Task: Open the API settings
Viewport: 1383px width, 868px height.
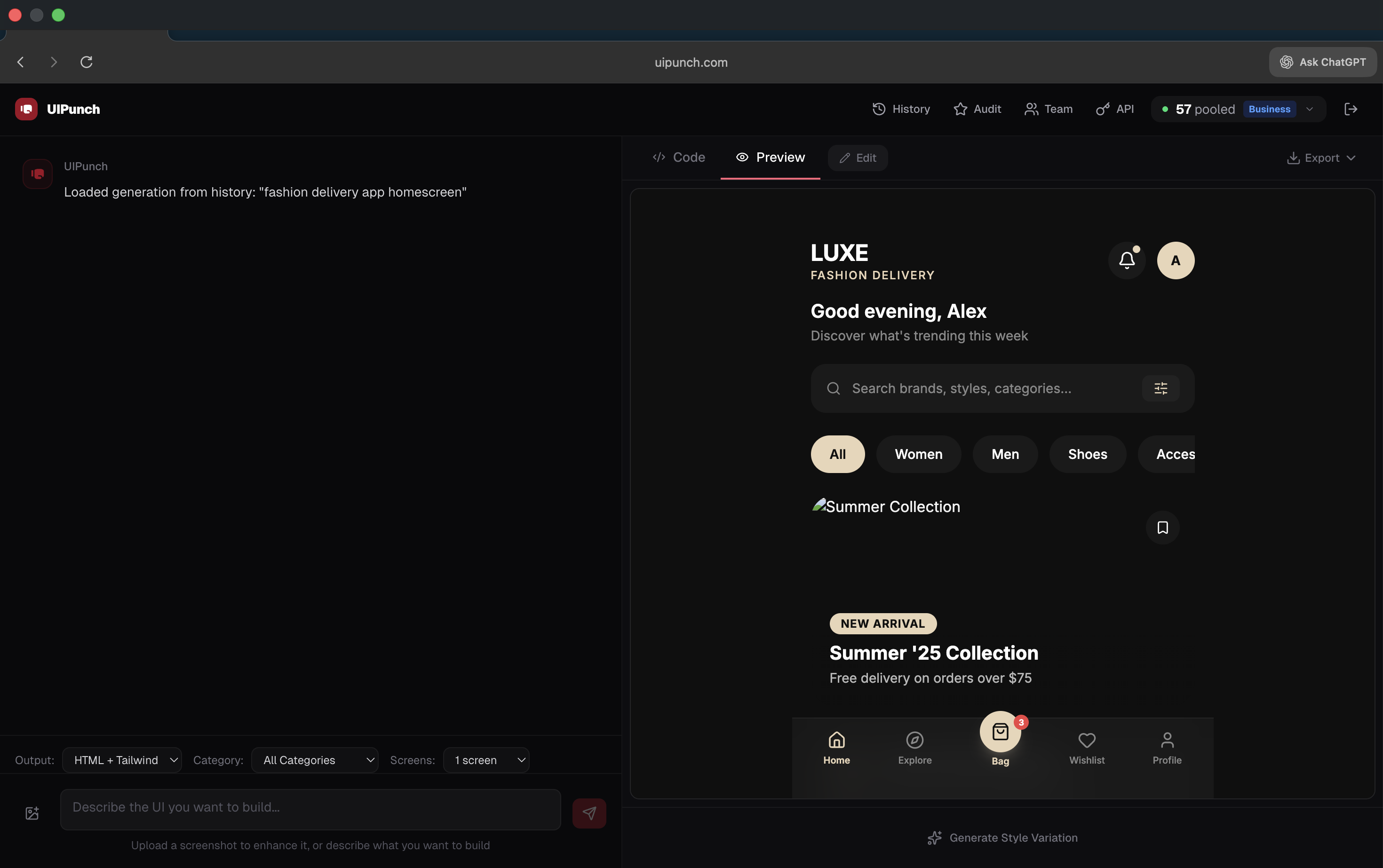Action: tap(1114, 109)
